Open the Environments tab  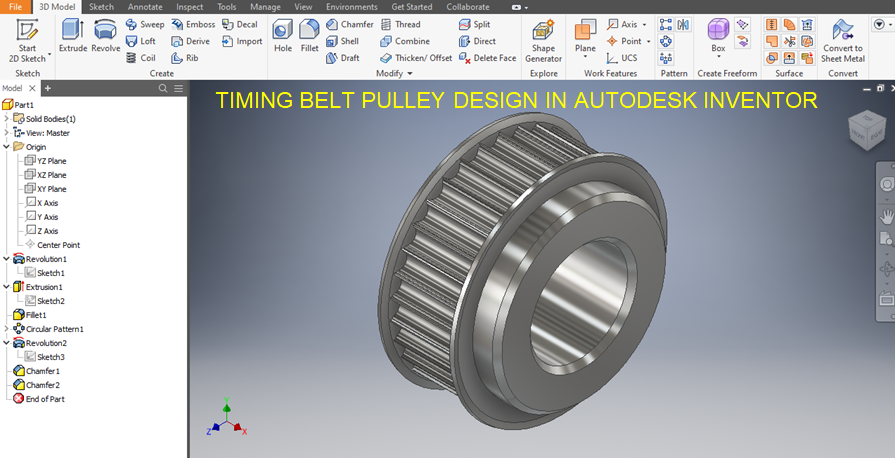(x=352, y=7)
